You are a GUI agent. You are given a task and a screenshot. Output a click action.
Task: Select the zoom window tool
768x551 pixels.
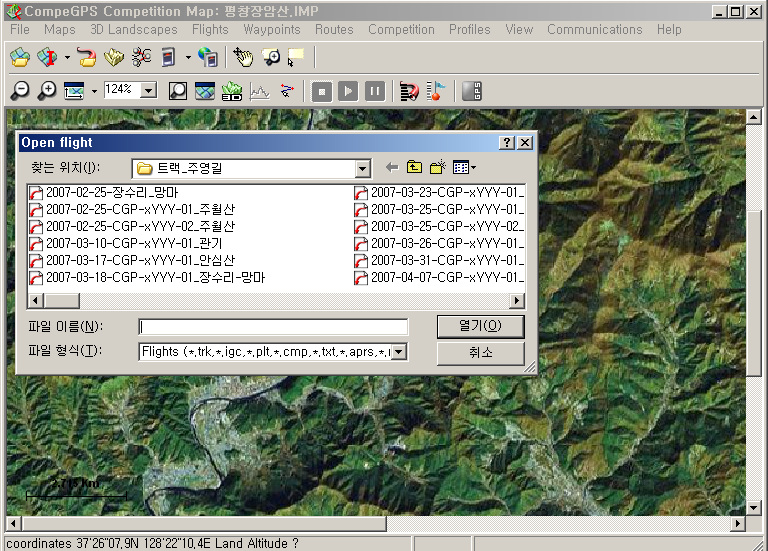click(270, 57)
